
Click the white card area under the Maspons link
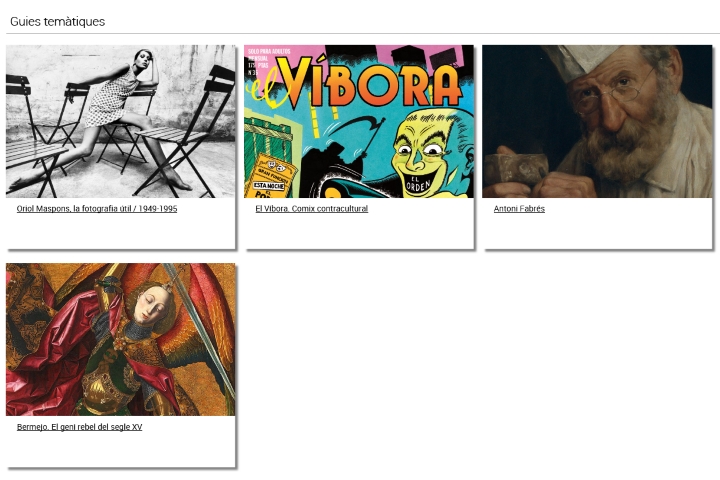(x=120, y=232)
